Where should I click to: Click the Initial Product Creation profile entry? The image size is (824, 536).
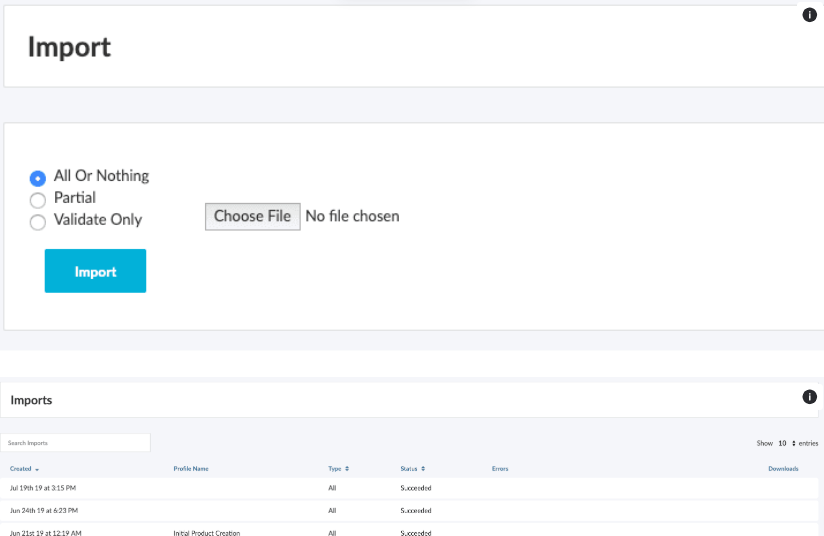tap(206, 533)
